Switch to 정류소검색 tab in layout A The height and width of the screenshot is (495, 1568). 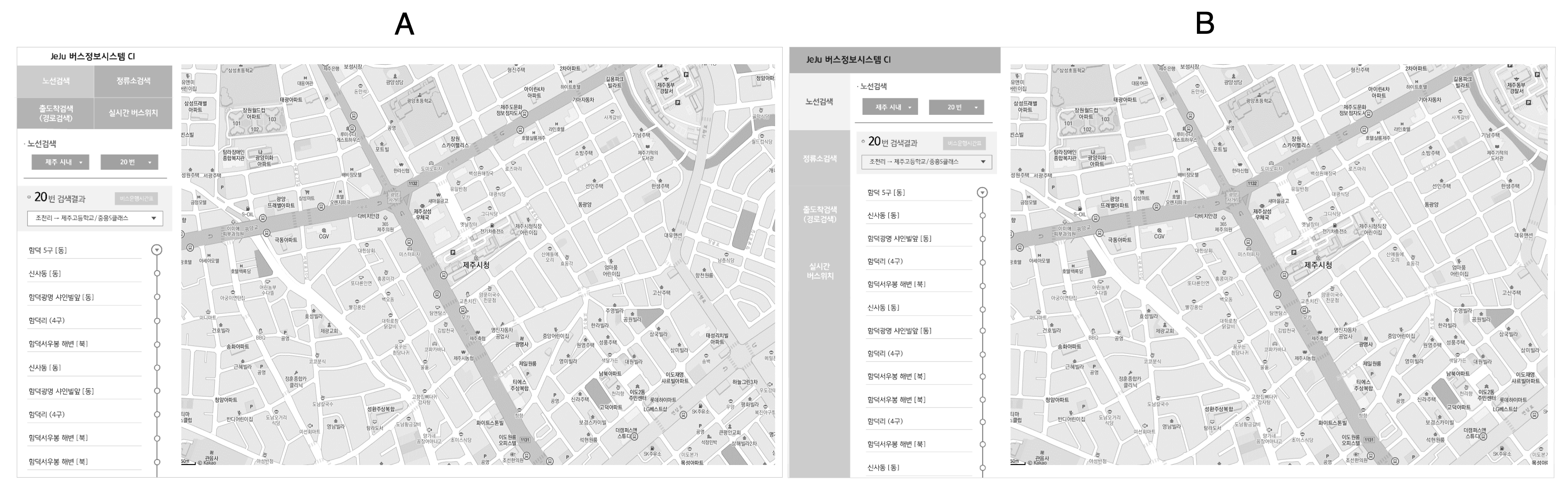(x=133, y=81)
